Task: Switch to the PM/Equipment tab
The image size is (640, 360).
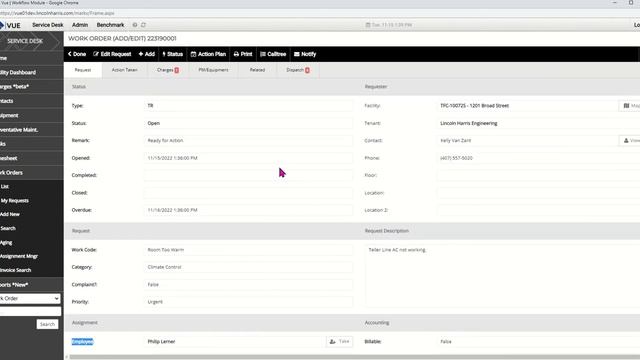Action: coord(213,70)
